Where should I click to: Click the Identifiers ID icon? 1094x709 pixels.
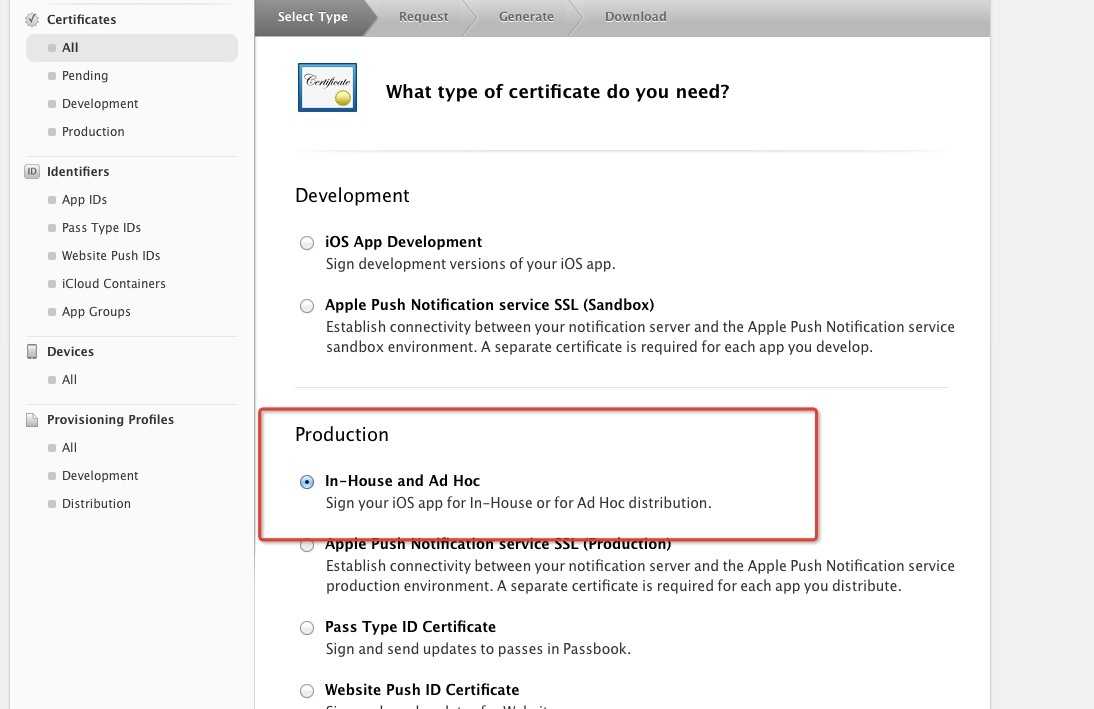click(32, 172)
